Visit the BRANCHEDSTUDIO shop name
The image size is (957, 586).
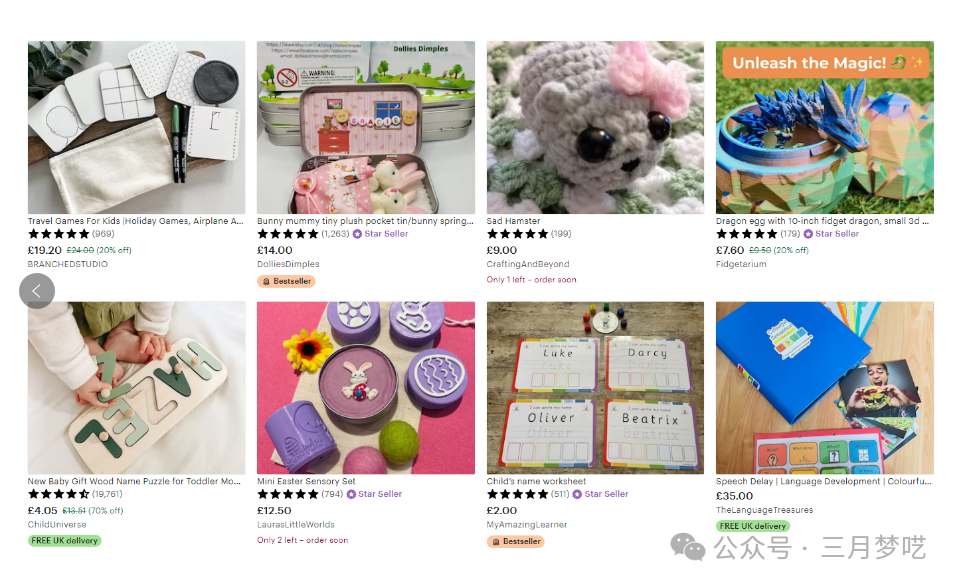coord(68,264)
